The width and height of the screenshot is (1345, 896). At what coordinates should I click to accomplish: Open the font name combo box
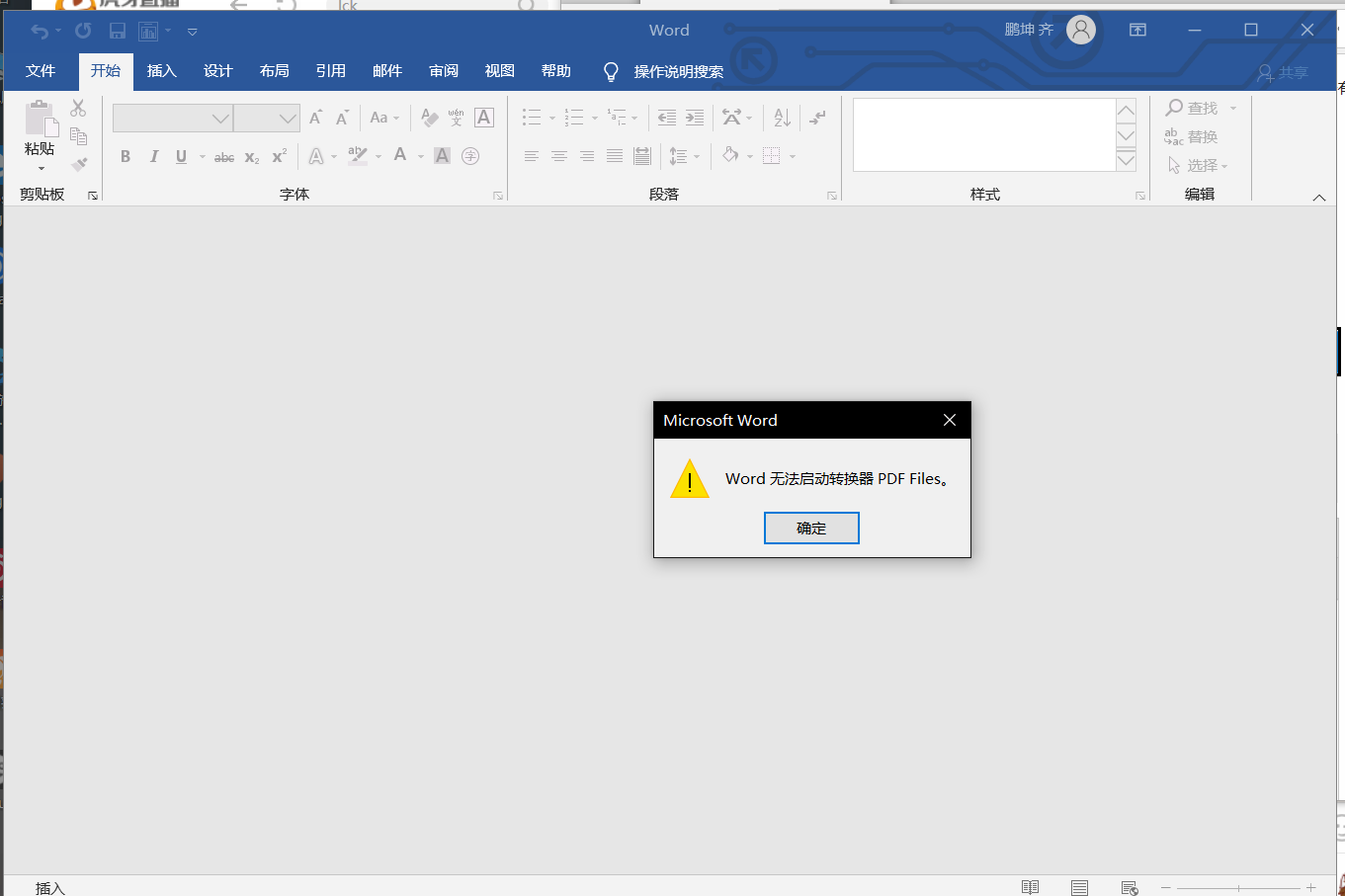(173, 119)
